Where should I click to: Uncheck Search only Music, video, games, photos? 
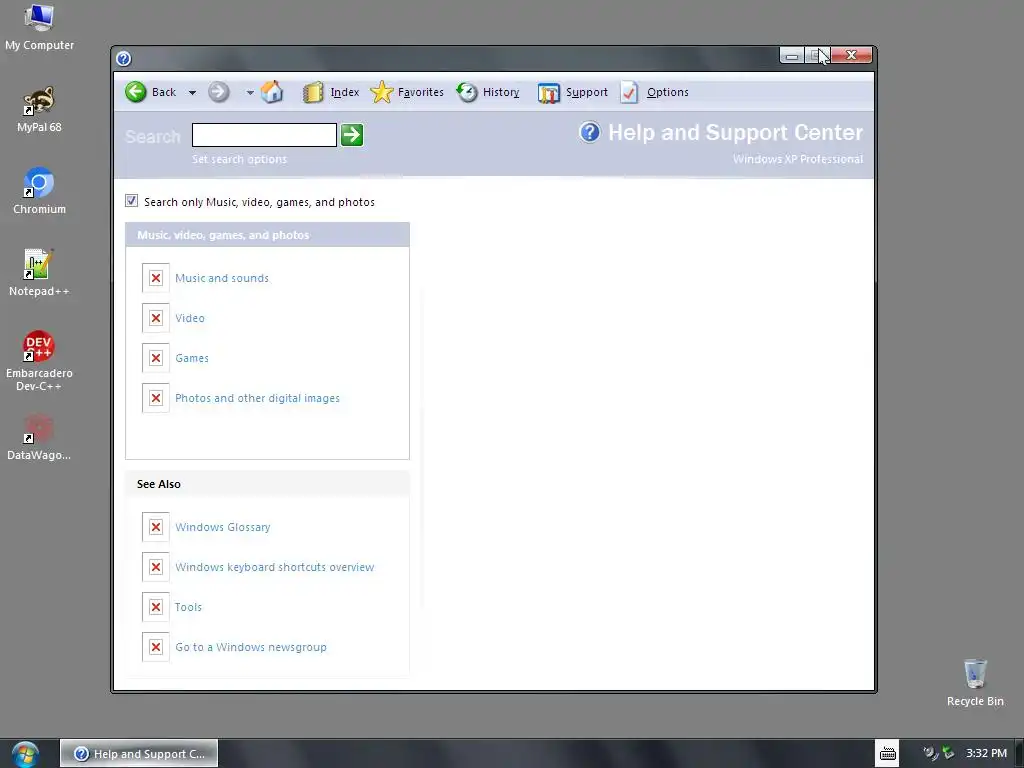pos(132,201)
